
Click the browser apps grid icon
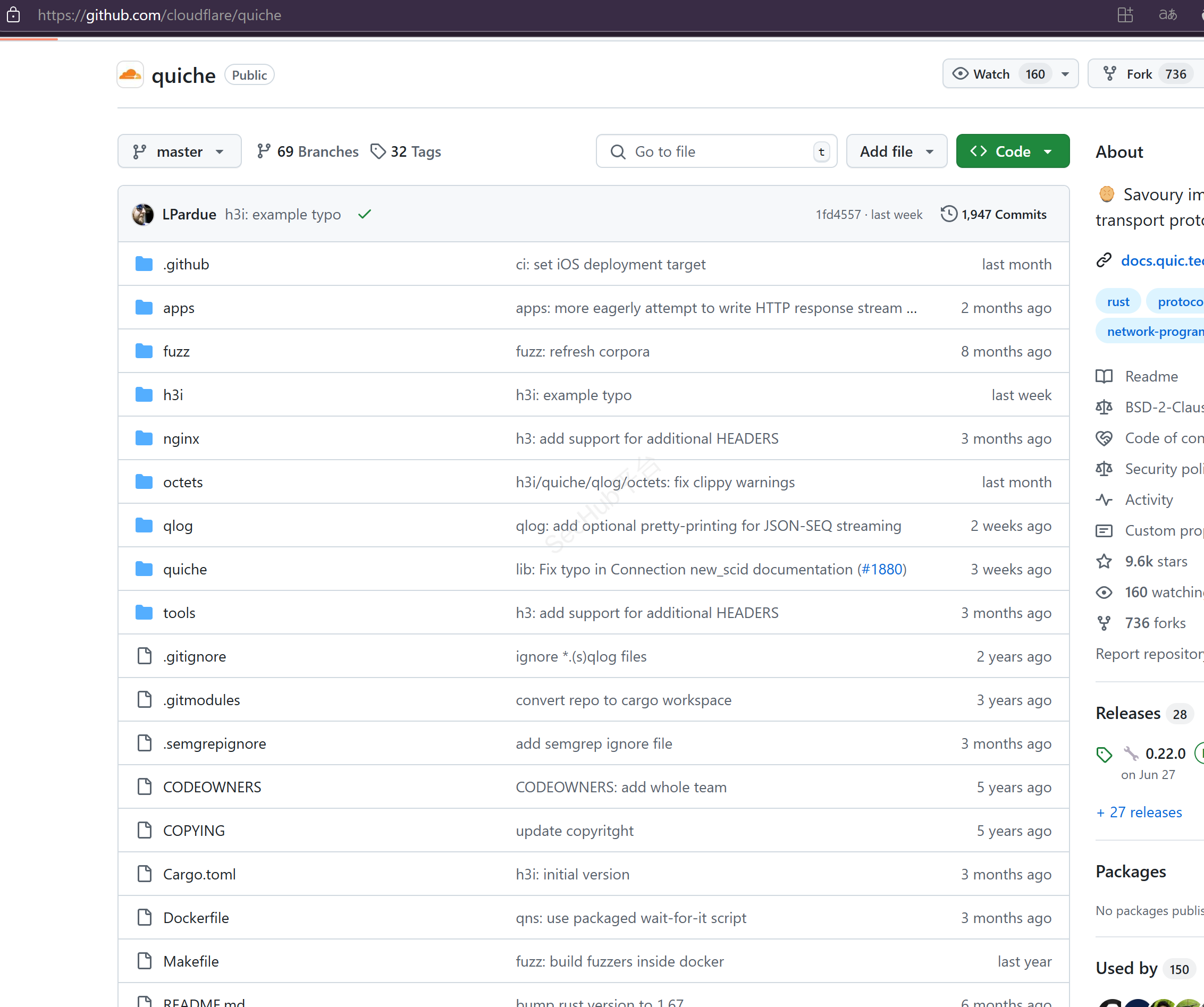point(1125,15)
